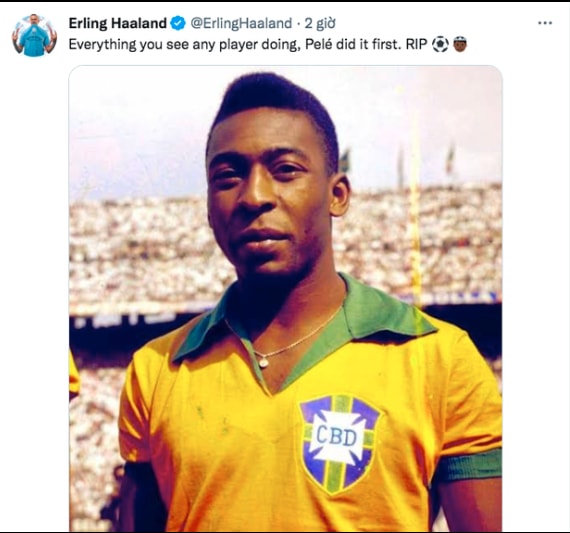Screen dimensions: 570x533
Task: Open the Erling Haaland display name
Action: click(117, 23)
